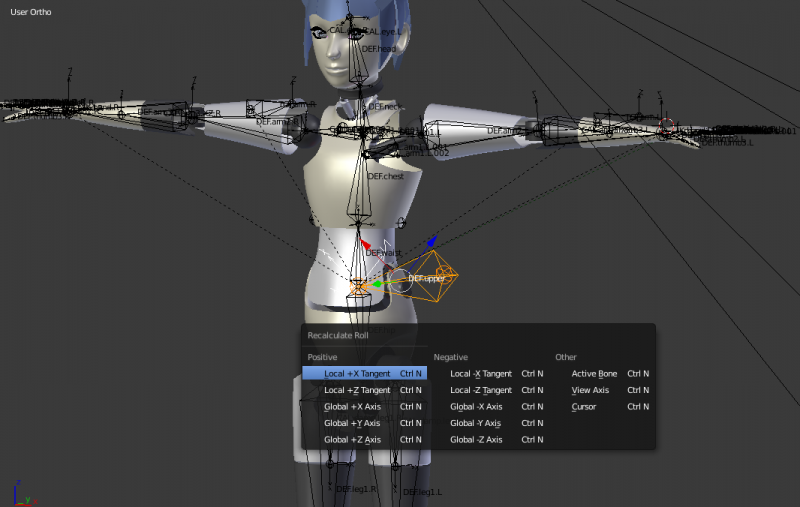Select the DEF.chest bone label
Viewport: 800px width, 507px height.
[385, 176]
